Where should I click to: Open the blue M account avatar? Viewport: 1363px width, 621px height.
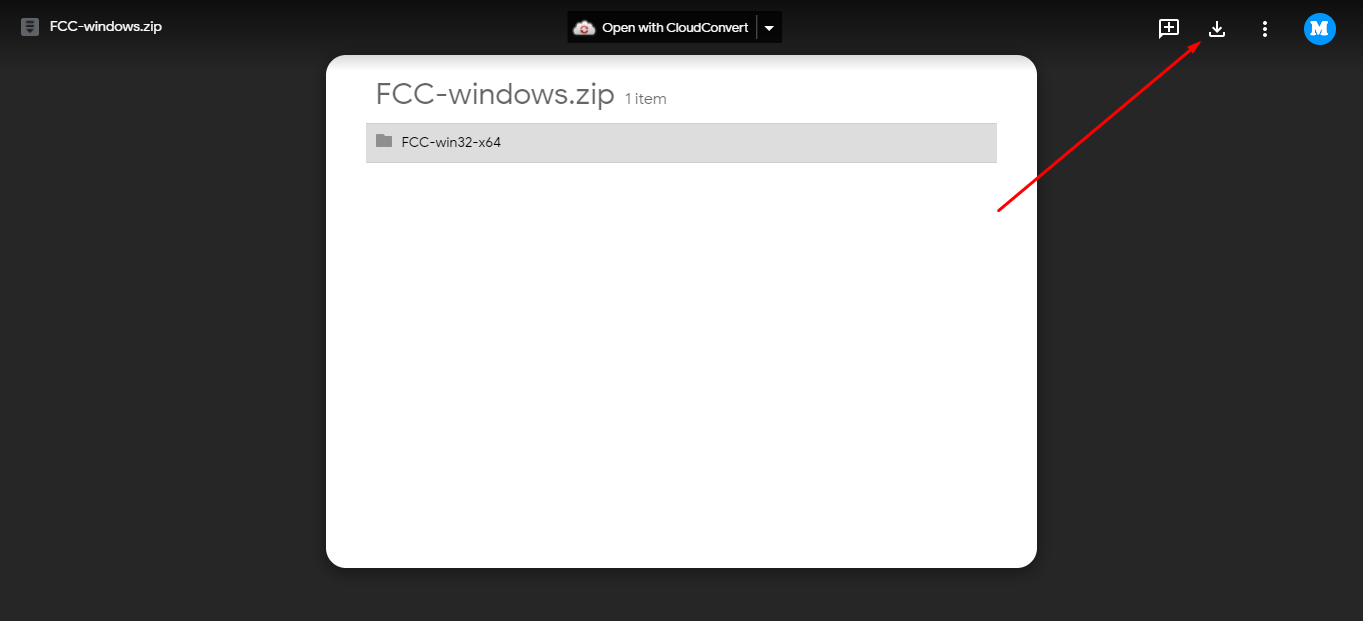1320,29
